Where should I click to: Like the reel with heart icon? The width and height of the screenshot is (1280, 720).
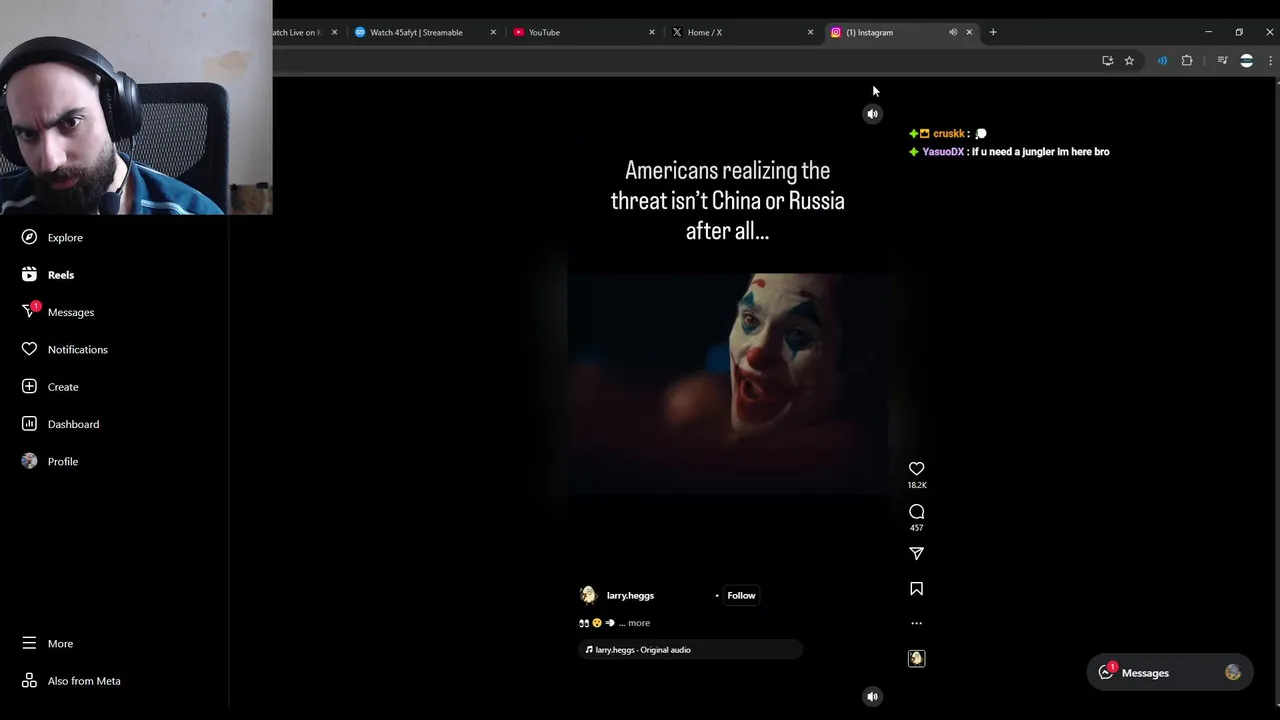pos(916,468)
